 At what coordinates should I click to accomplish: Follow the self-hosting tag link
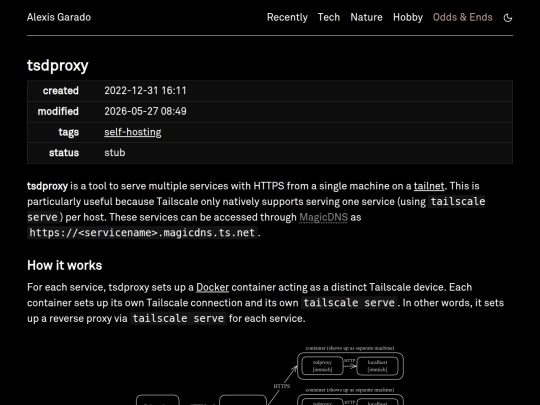pyautogui.click(x=133, y=132)
